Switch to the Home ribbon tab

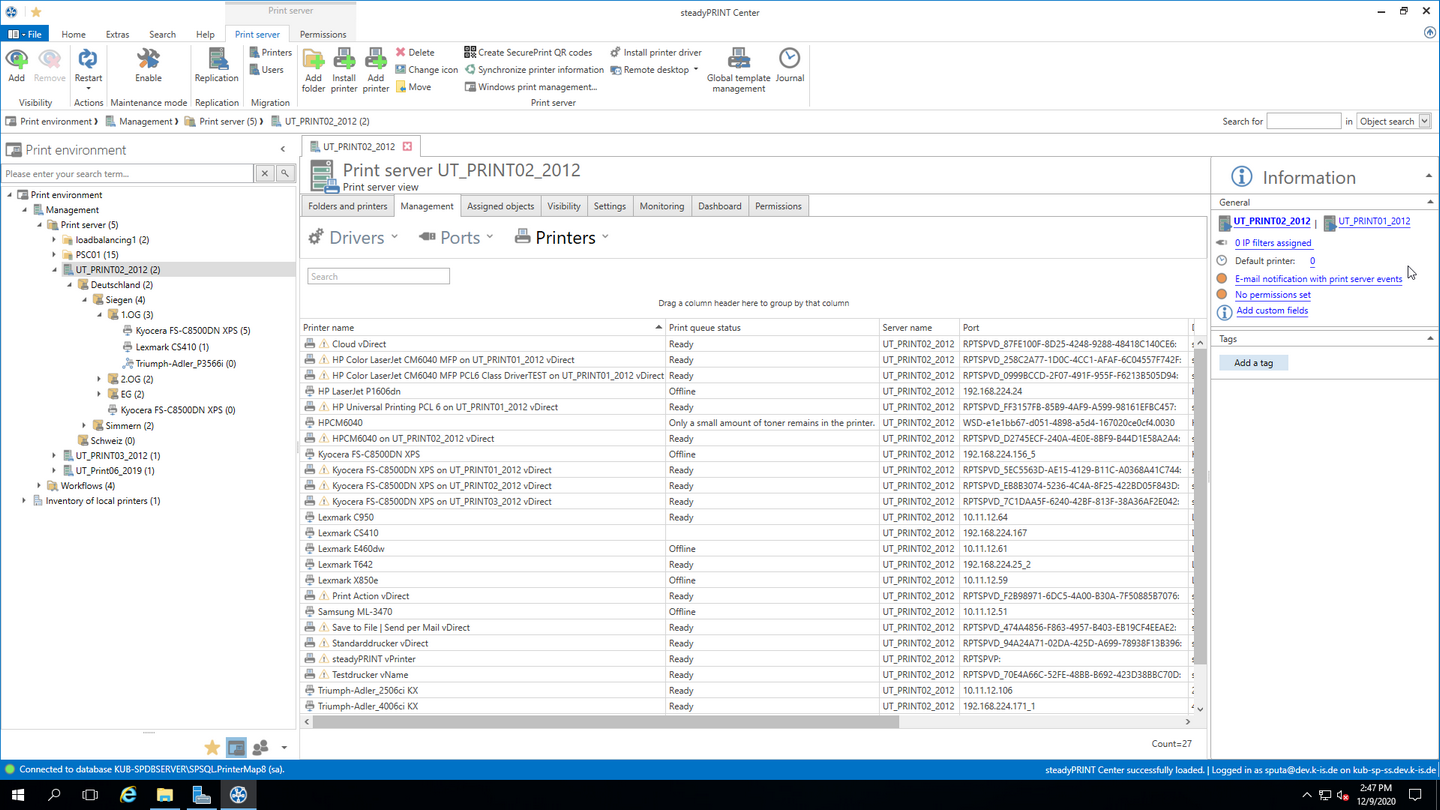tap(73, 34)
